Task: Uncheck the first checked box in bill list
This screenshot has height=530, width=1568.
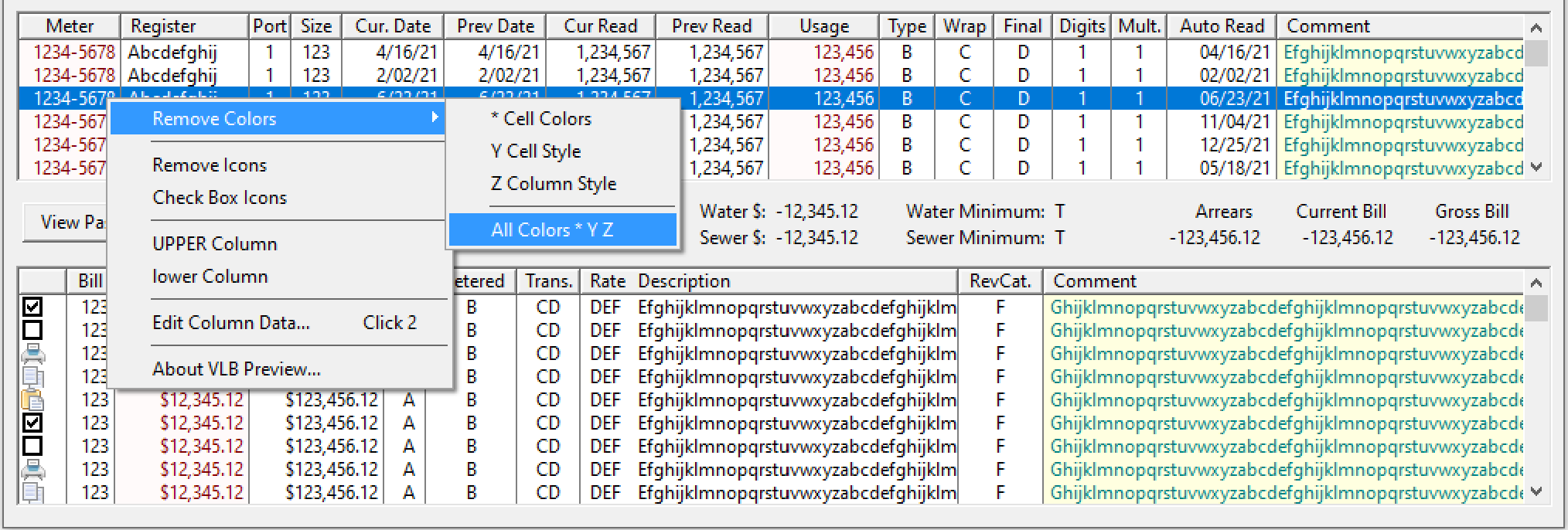Action: coord(32,307)
